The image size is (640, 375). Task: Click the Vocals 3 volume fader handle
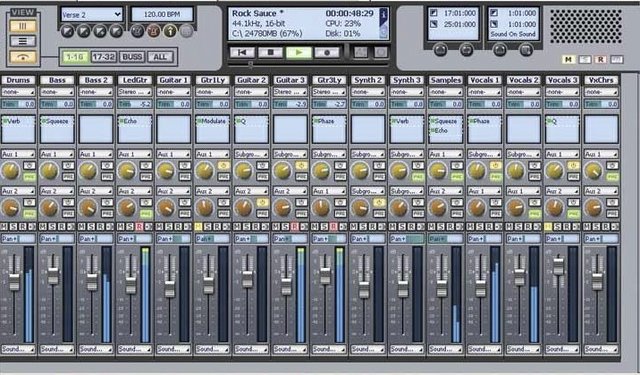[558, 267]
